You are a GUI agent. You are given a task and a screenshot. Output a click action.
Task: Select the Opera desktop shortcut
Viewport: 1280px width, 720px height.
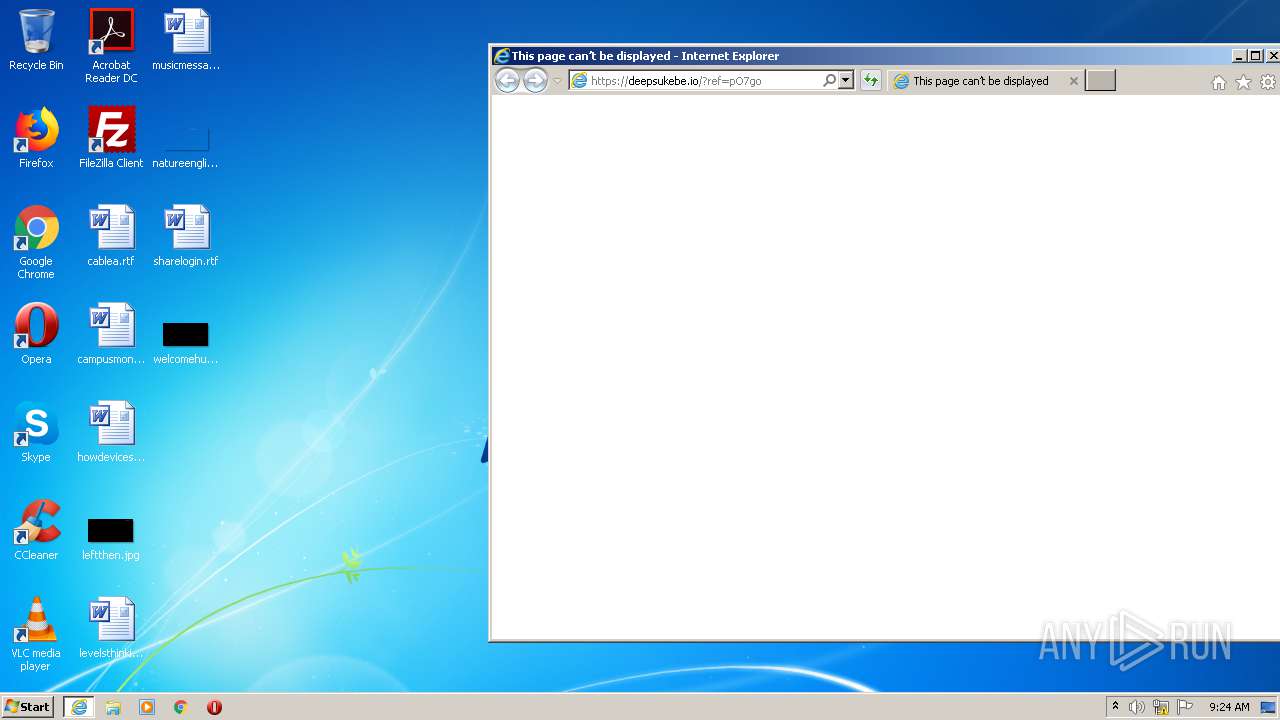[36, 334]
